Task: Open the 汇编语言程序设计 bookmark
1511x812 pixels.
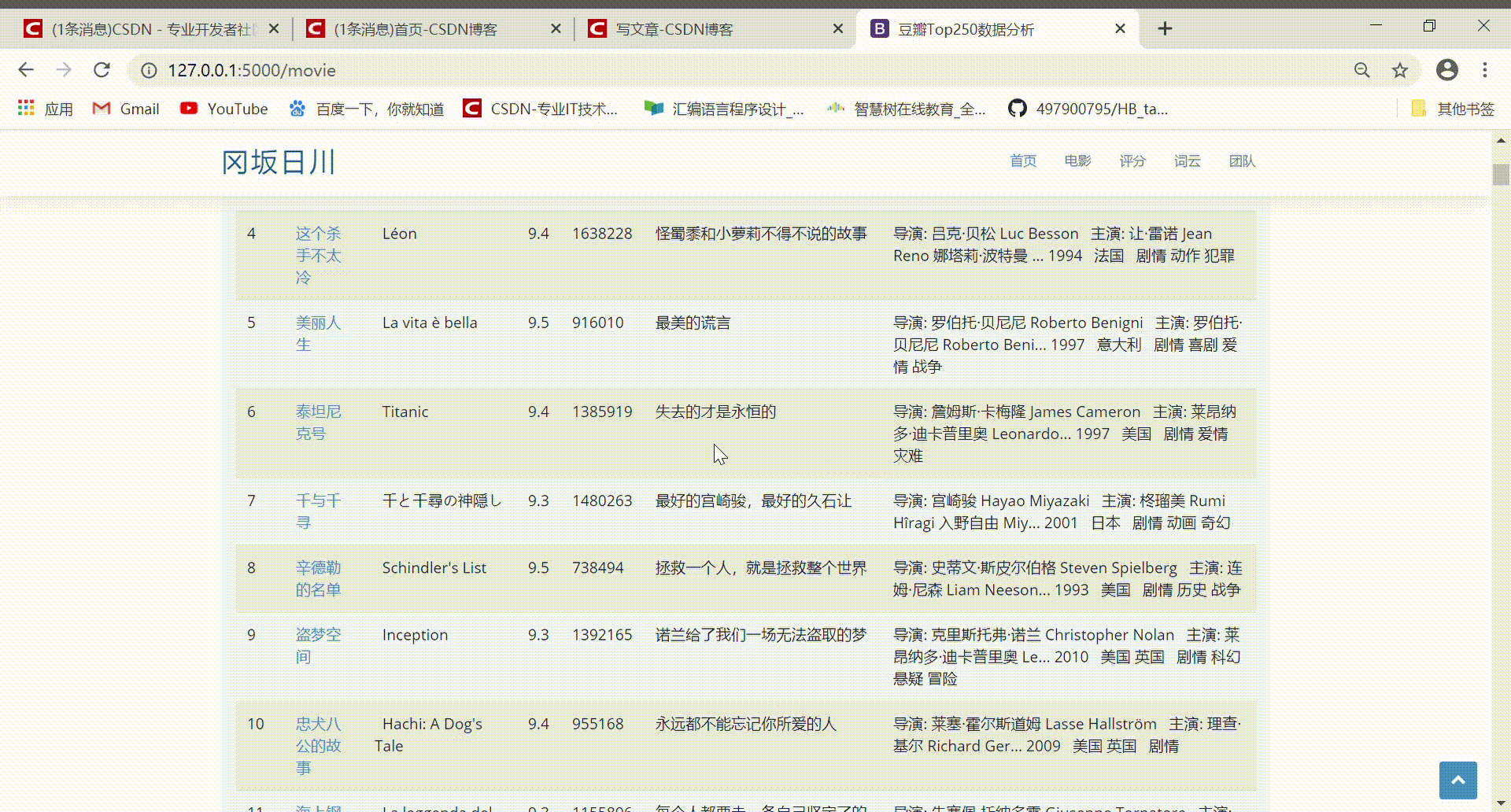Action: tap(724, 109)
